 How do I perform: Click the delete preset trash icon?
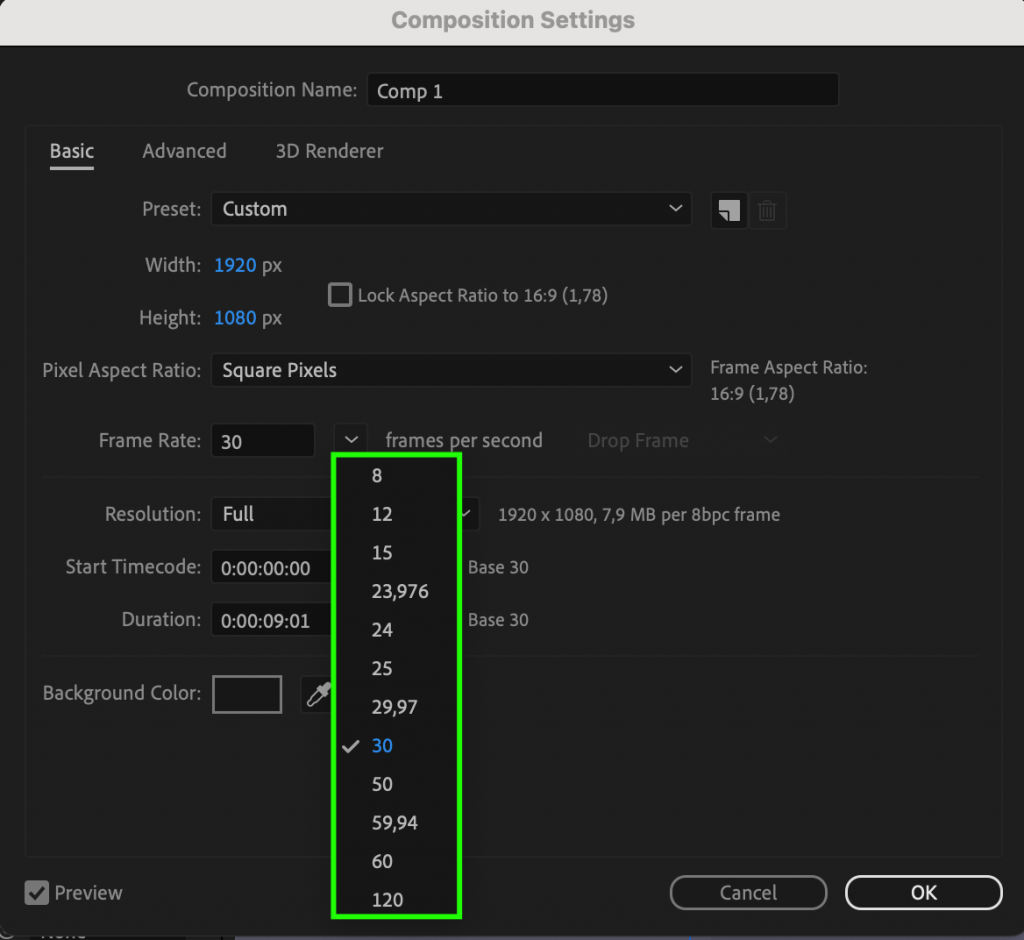(x=767, y=210)
